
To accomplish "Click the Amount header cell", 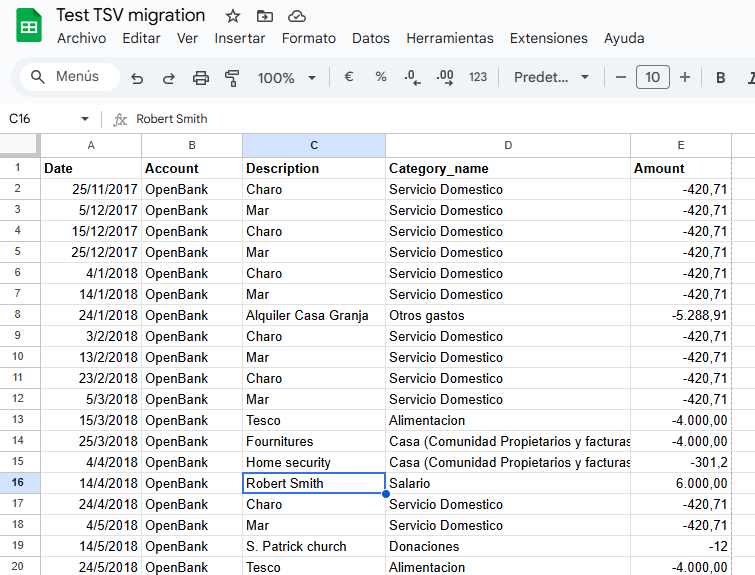I will (681, 168).
